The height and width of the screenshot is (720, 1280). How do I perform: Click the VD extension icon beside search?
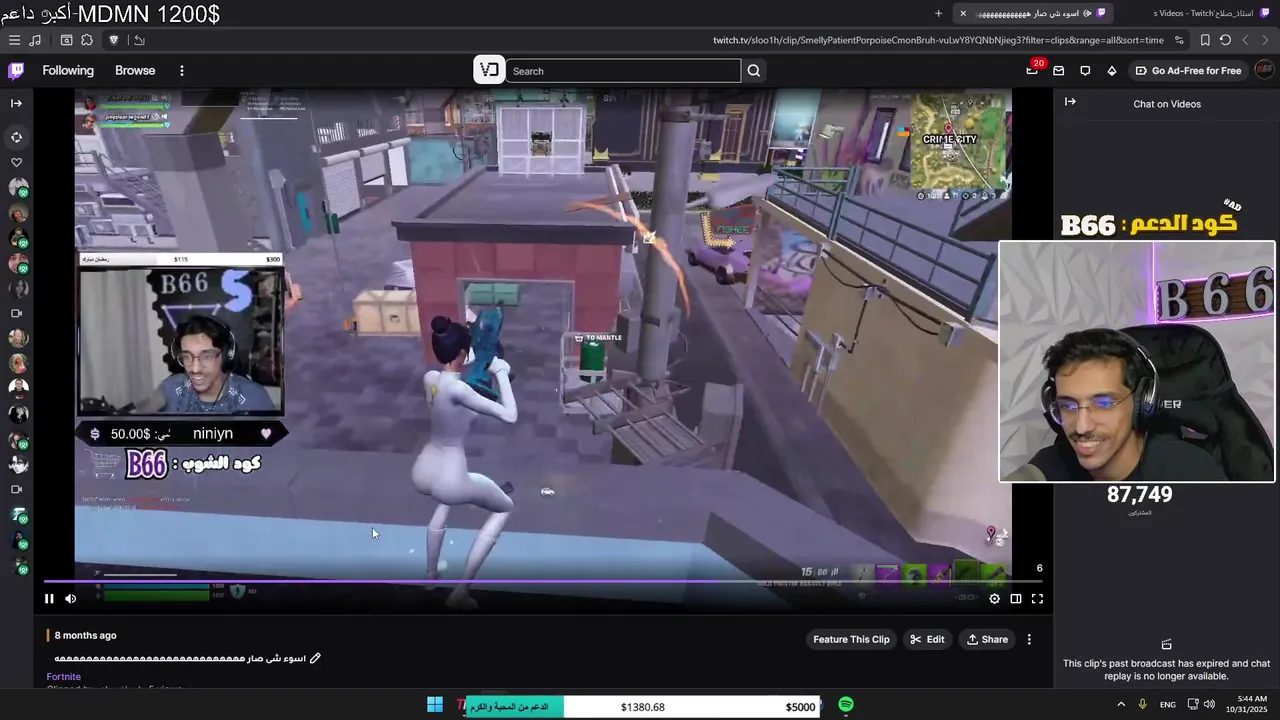pyautogui.click(x=489, y=70)
